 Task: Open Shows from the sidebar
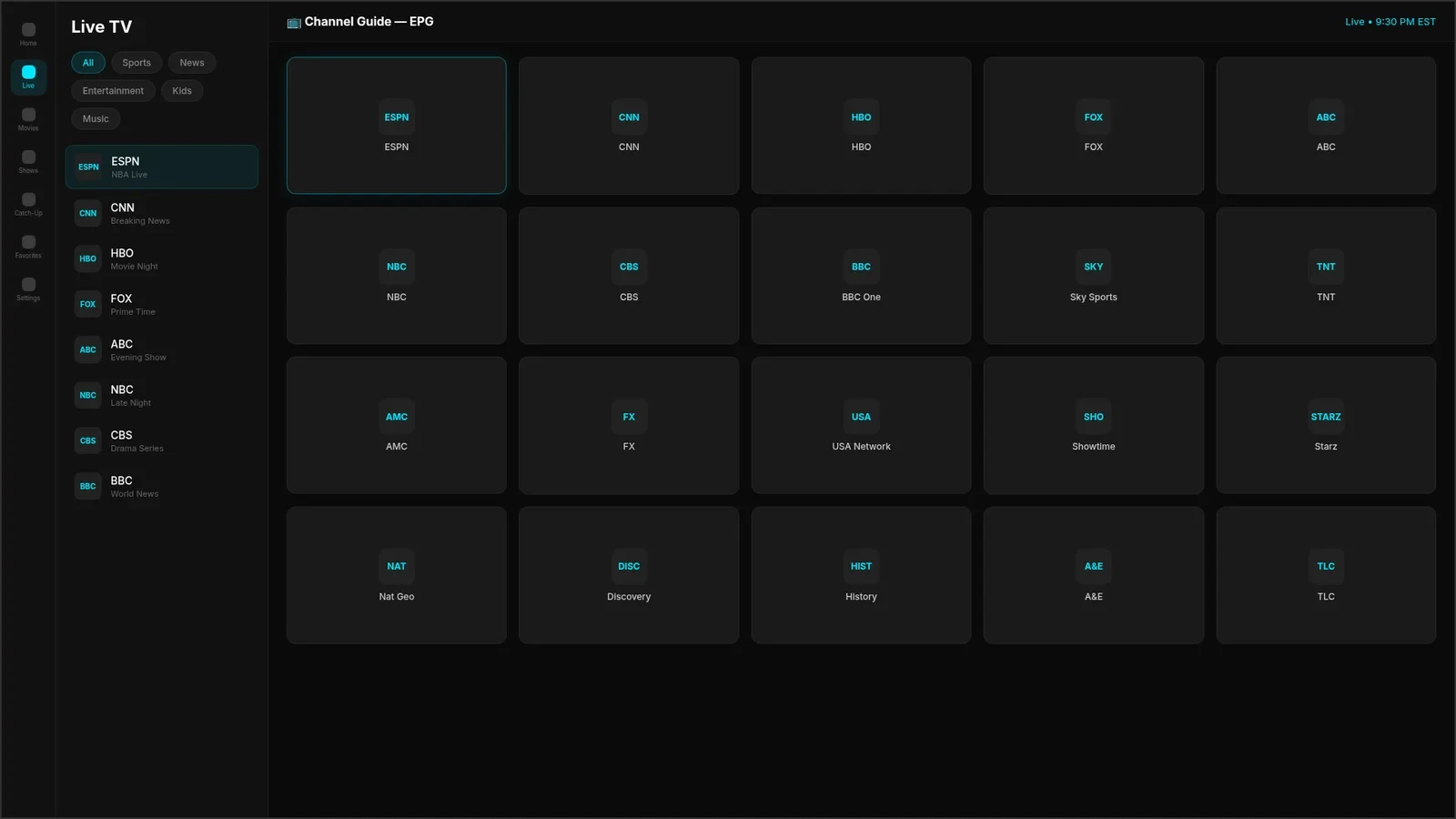[28, 162]
